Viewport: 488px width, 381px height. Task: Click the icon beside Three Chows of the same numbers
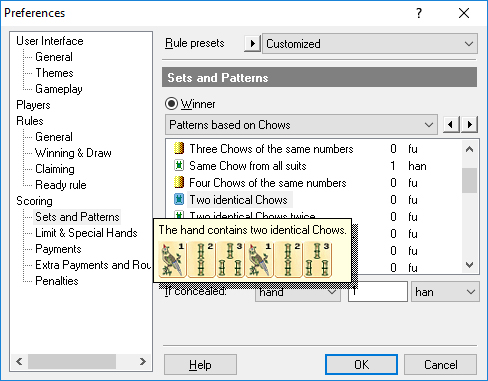[x=179, y=148]
